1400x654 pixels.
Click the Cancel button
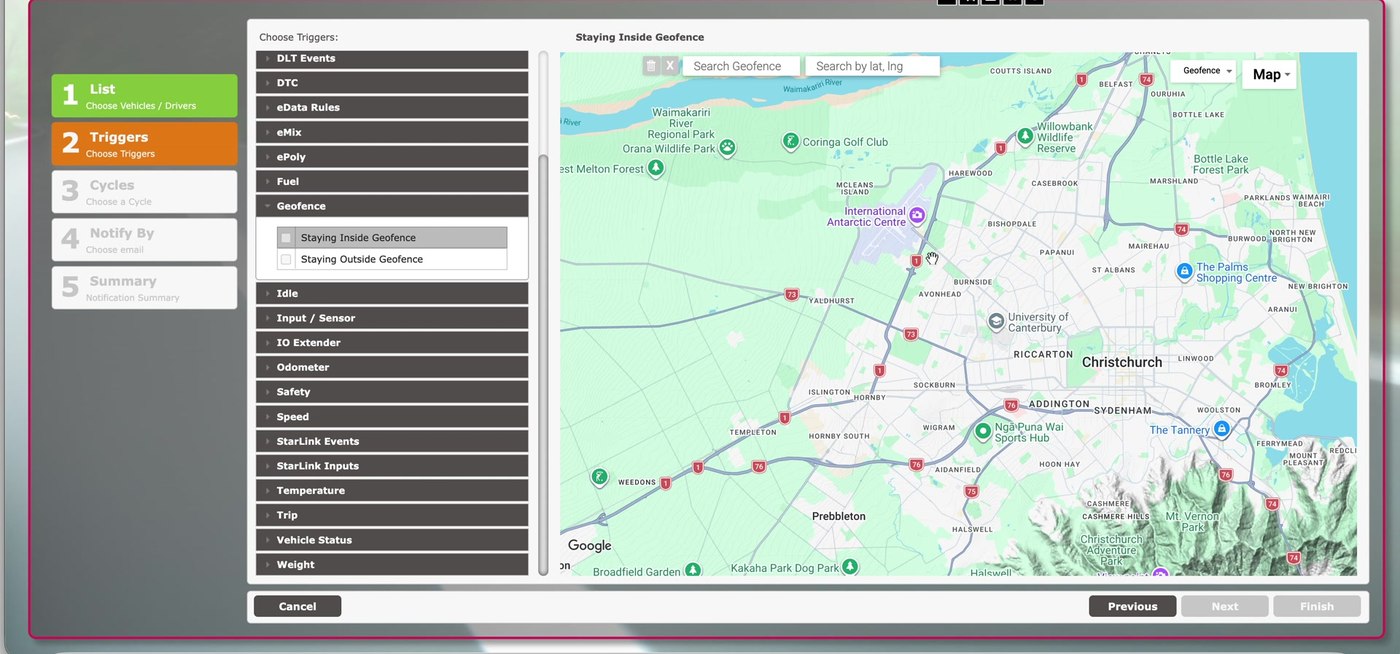pos(297,606)
